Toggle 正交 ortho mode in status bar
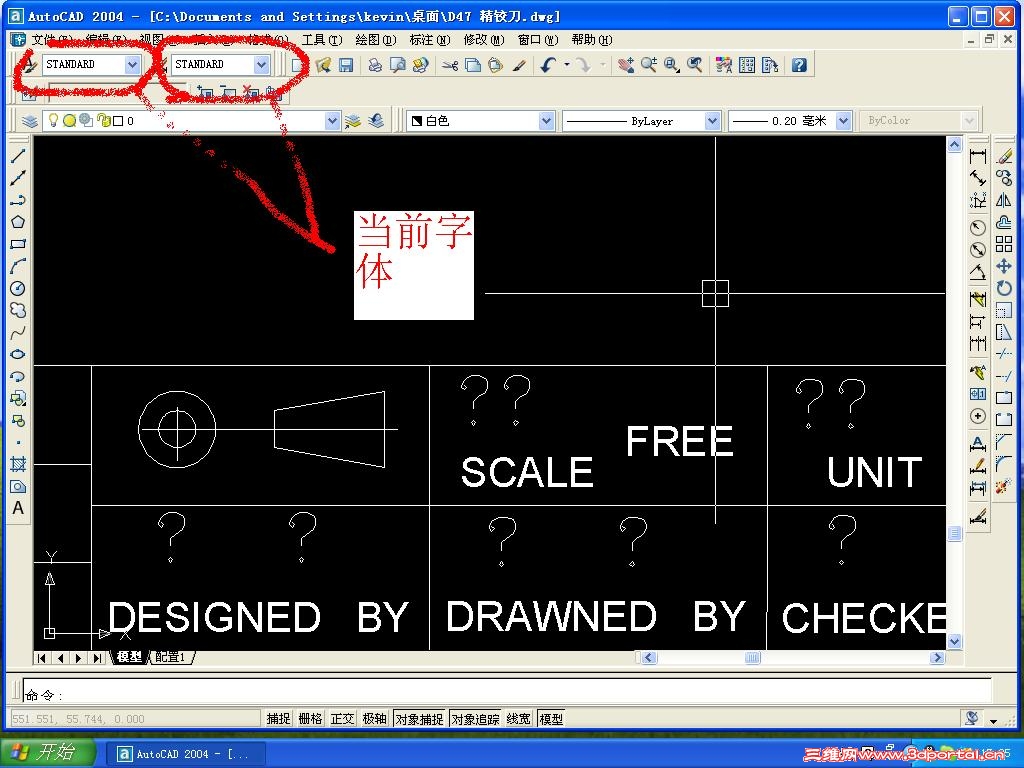Image resolution: width=1024 pixels, height=768 pixels. click(342, 719)
